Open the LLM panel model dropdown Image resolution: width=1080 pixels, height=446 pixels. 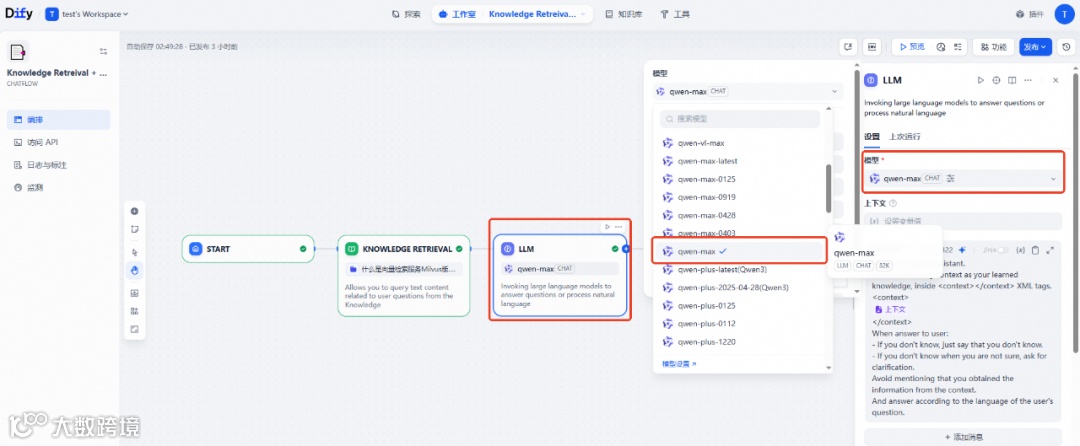click(962, 179)
